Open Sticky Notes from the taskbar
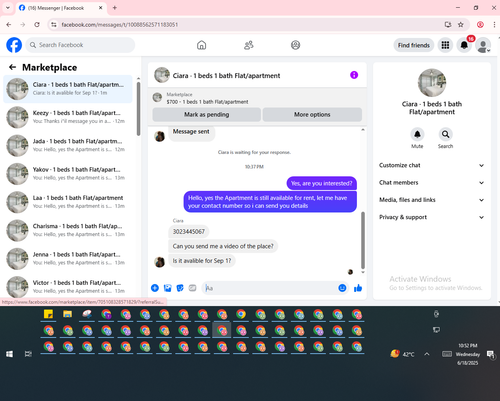The height and width of the screenshot is (401, 500). 48,314
